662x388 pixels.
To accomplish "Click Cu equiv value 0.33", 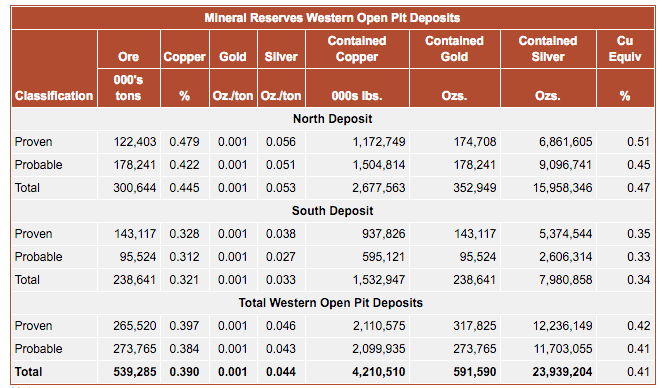I will click(x=638, y=257).
